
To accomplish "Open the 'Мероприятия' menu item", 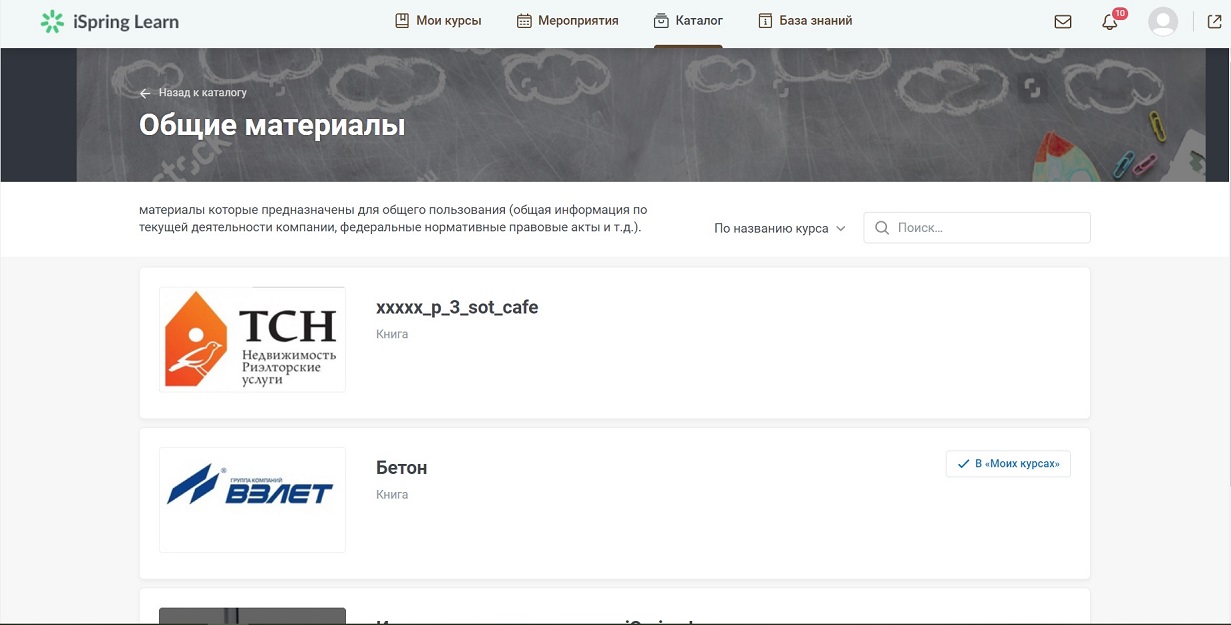I will coord(568,21).
